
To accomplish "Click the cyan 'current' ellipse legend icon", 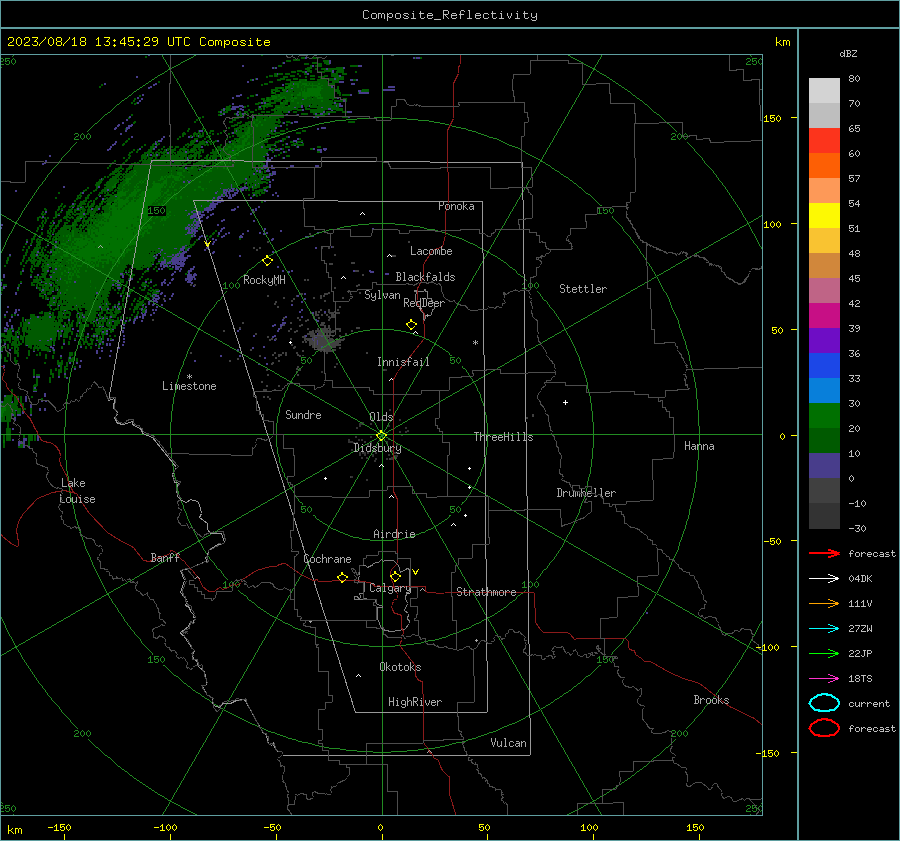I will (824, 703).
